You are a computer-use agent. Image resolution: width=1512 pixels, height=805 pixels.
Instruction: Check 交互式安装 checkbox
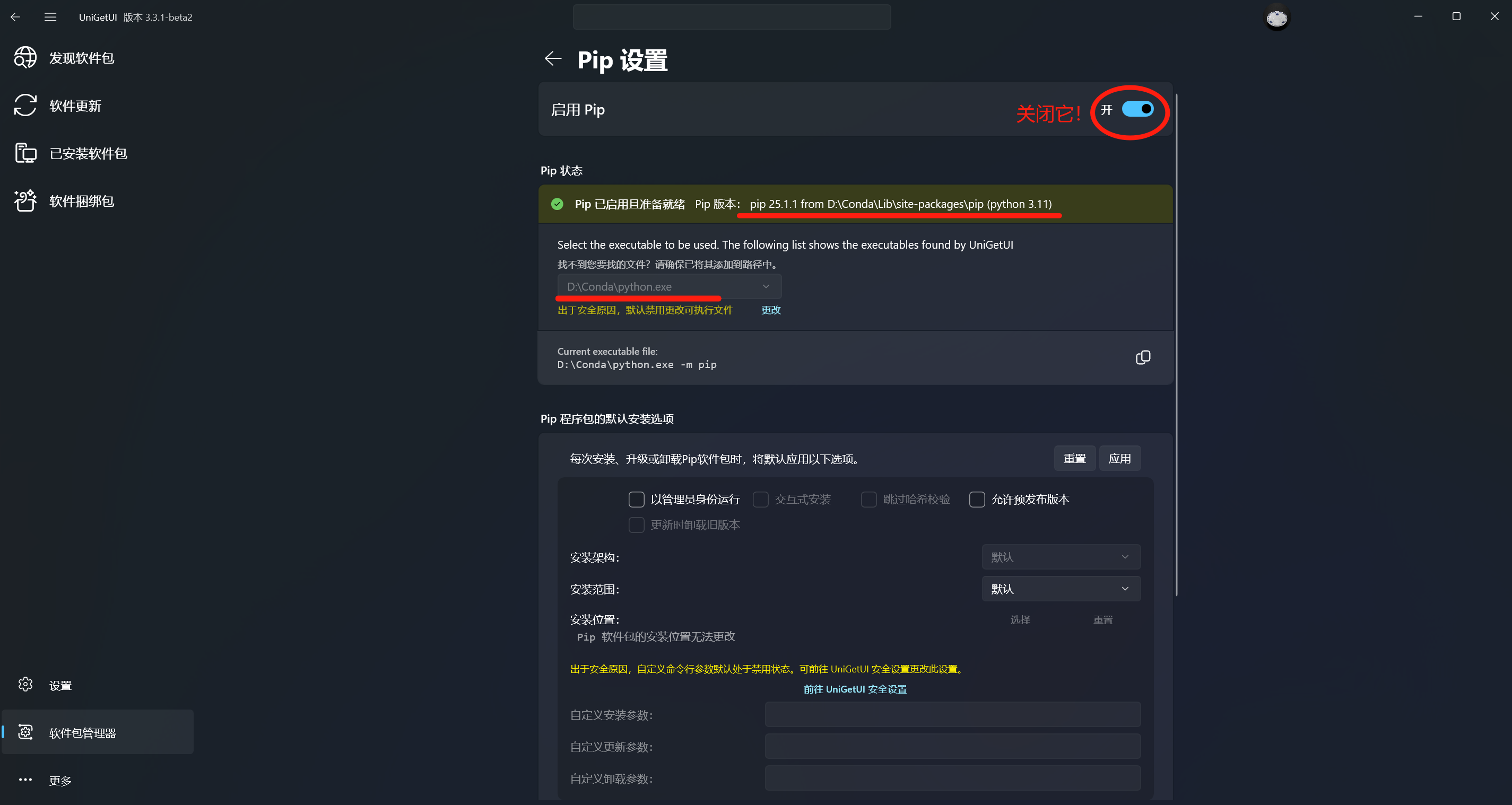pos(761,500)
